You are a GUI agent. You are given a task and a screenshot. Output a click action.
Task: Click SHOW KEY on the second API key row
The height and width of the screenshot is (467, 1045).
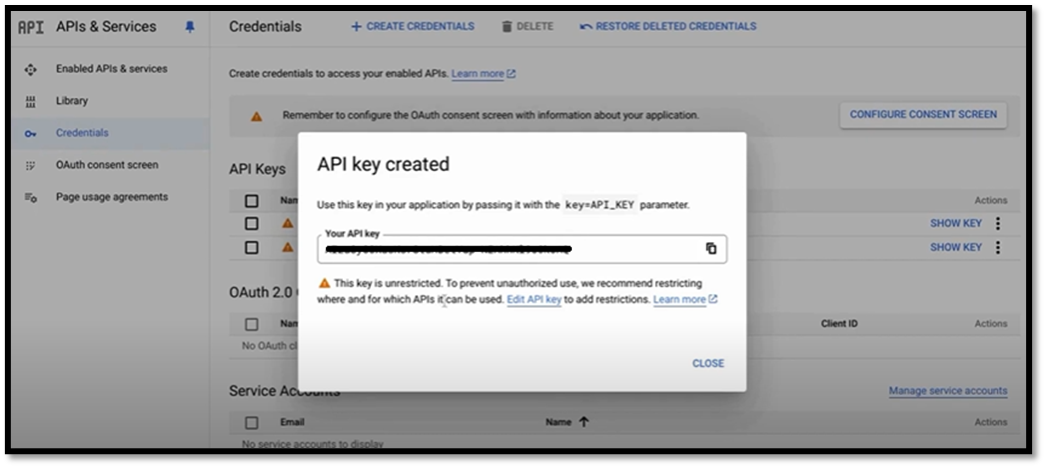coord(956,247)
